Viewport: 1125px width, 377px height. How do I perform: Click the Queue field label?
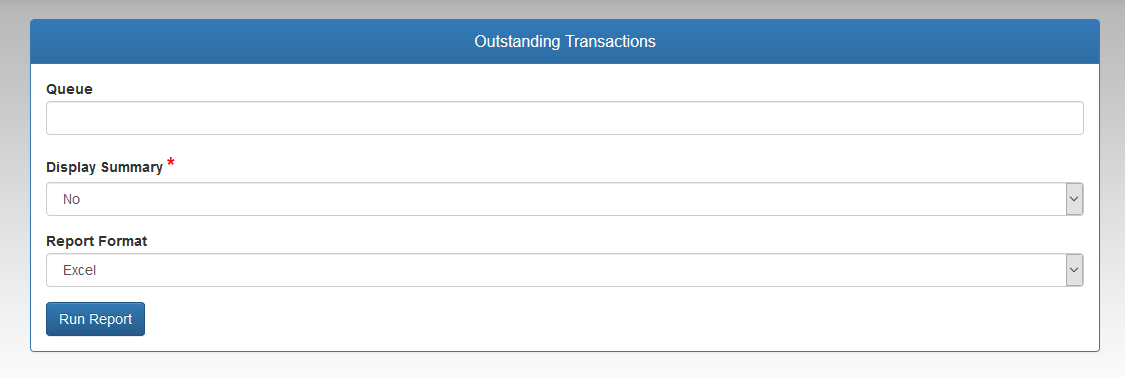tap(70, 89)
